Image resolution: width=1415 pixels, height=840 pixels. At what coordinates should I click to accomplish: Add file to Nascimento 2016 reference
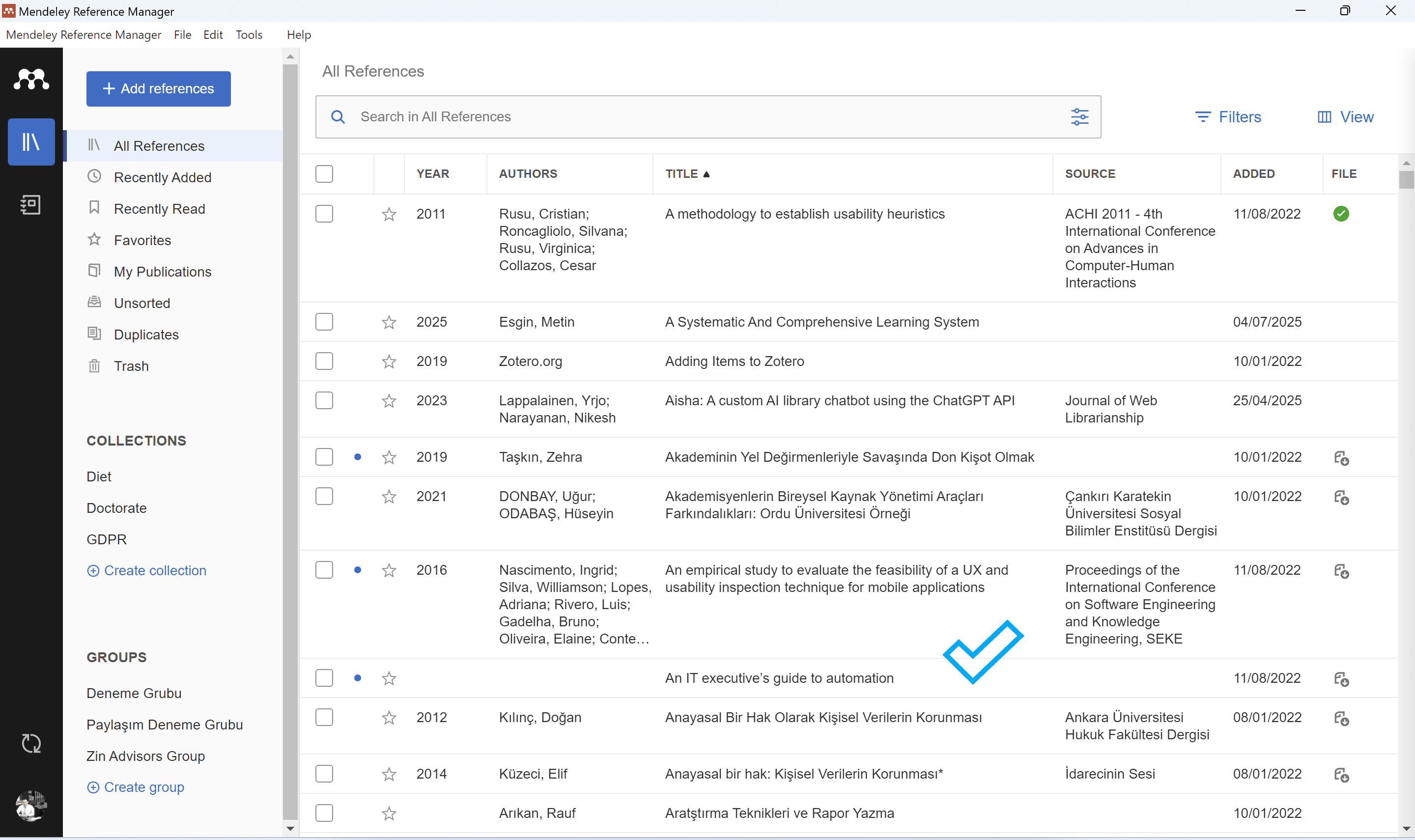tap(1341, 571)
